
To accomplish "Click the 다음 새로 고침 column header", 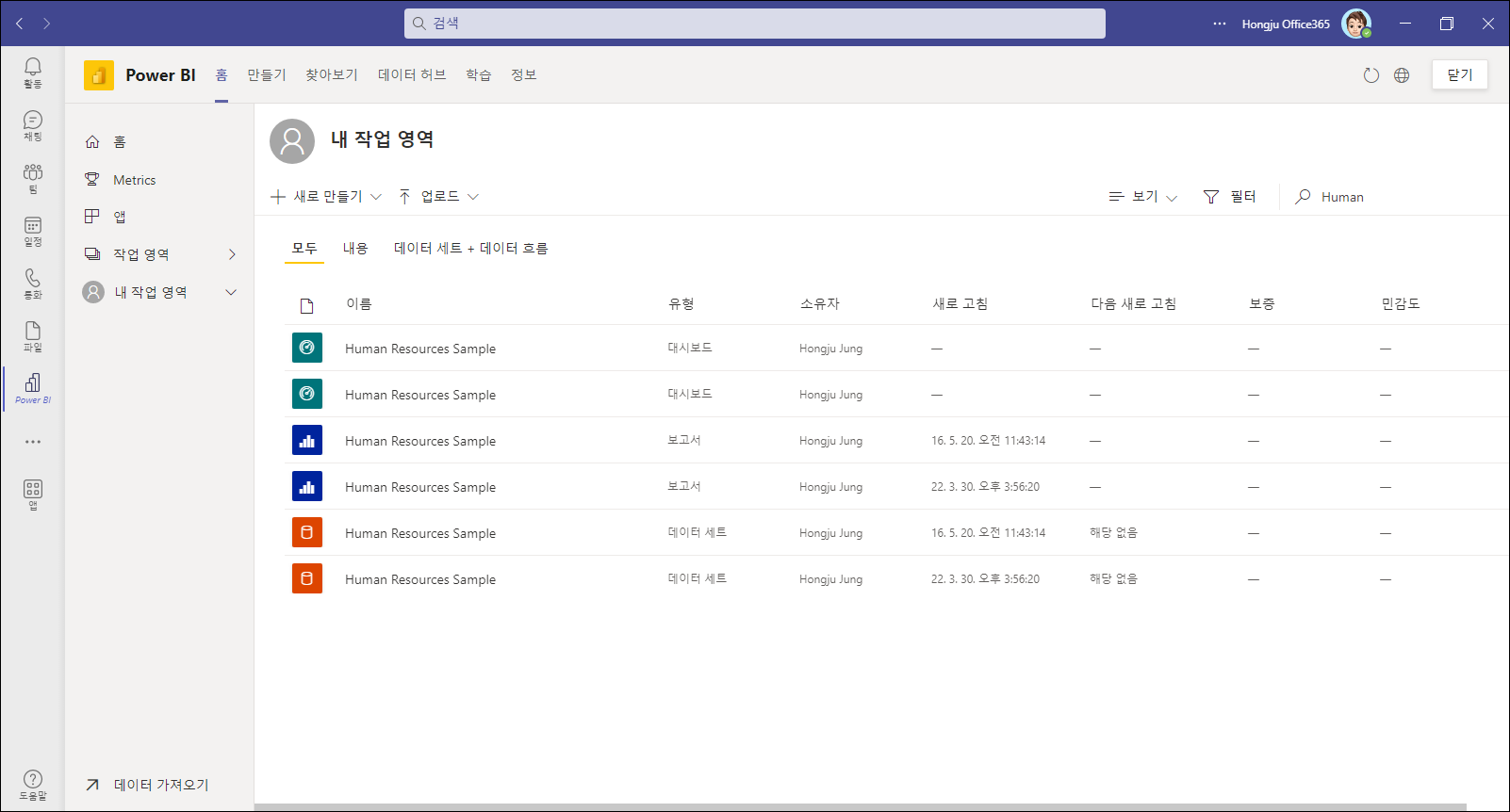I will tap(1133, 303).
